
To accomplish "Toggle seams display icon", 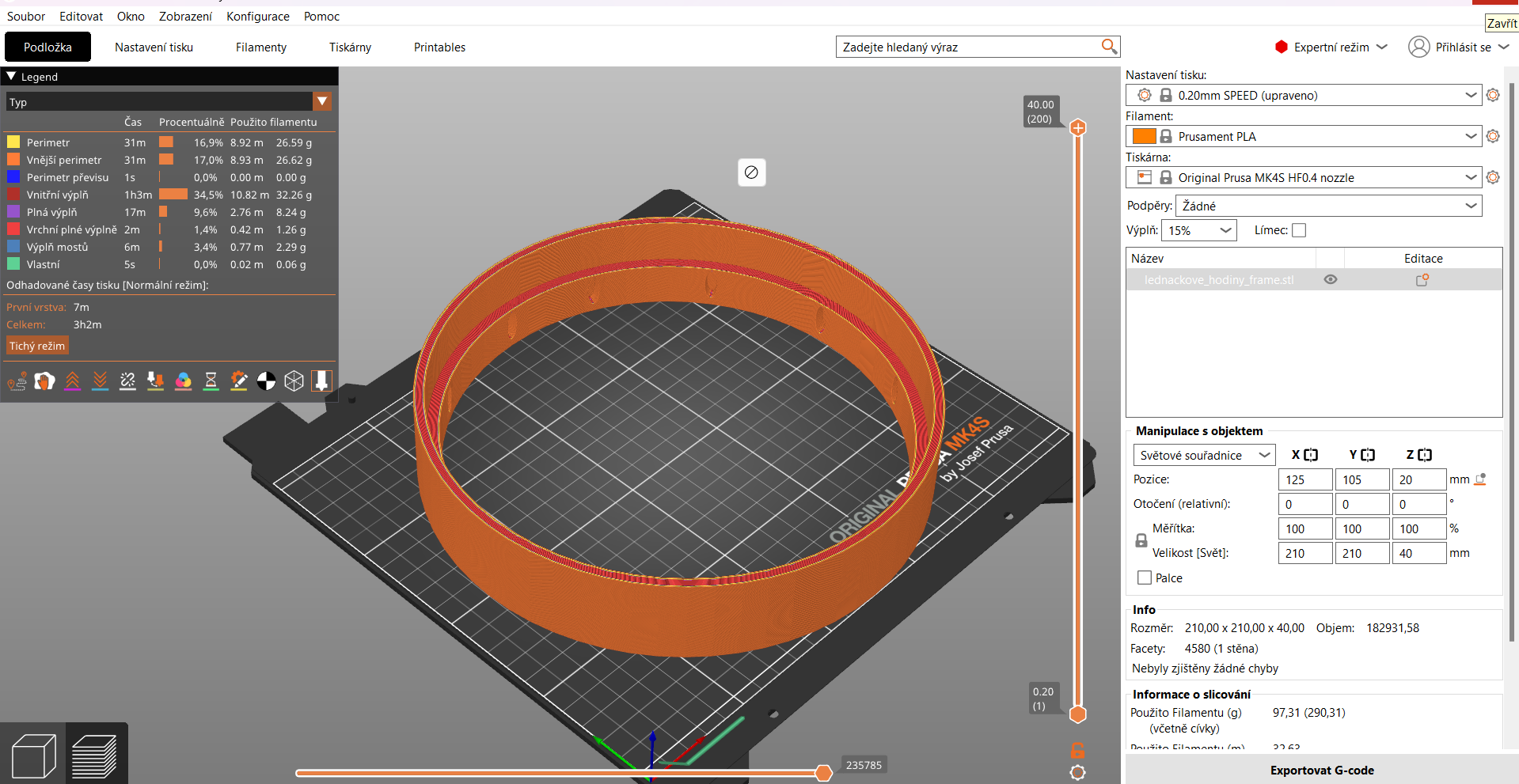I will [127, 381].
